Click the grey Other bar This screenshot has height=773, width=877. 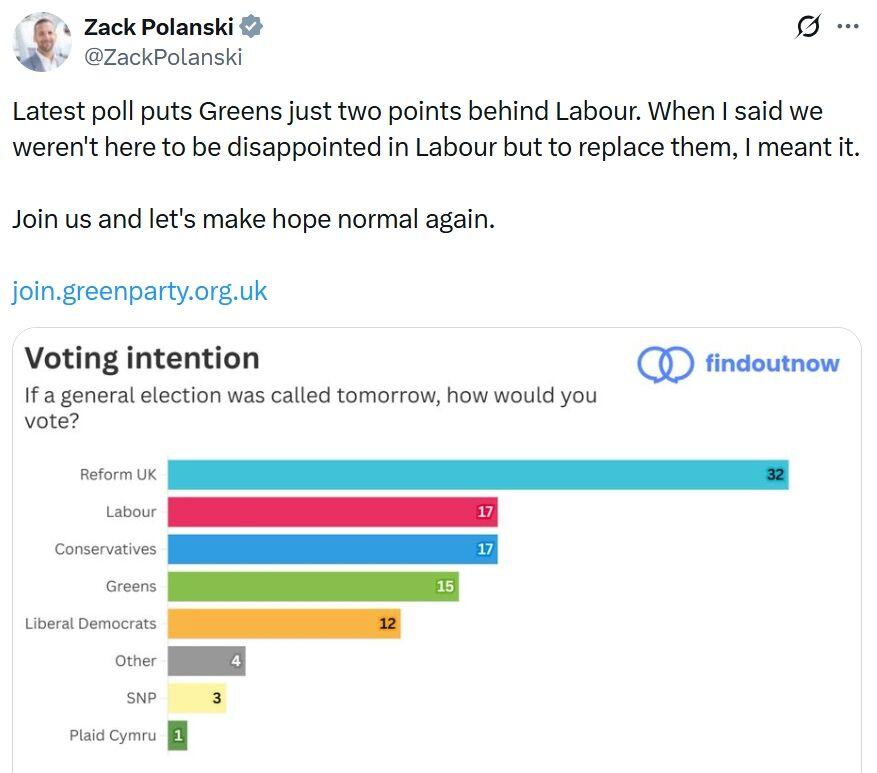pos(206,661)
